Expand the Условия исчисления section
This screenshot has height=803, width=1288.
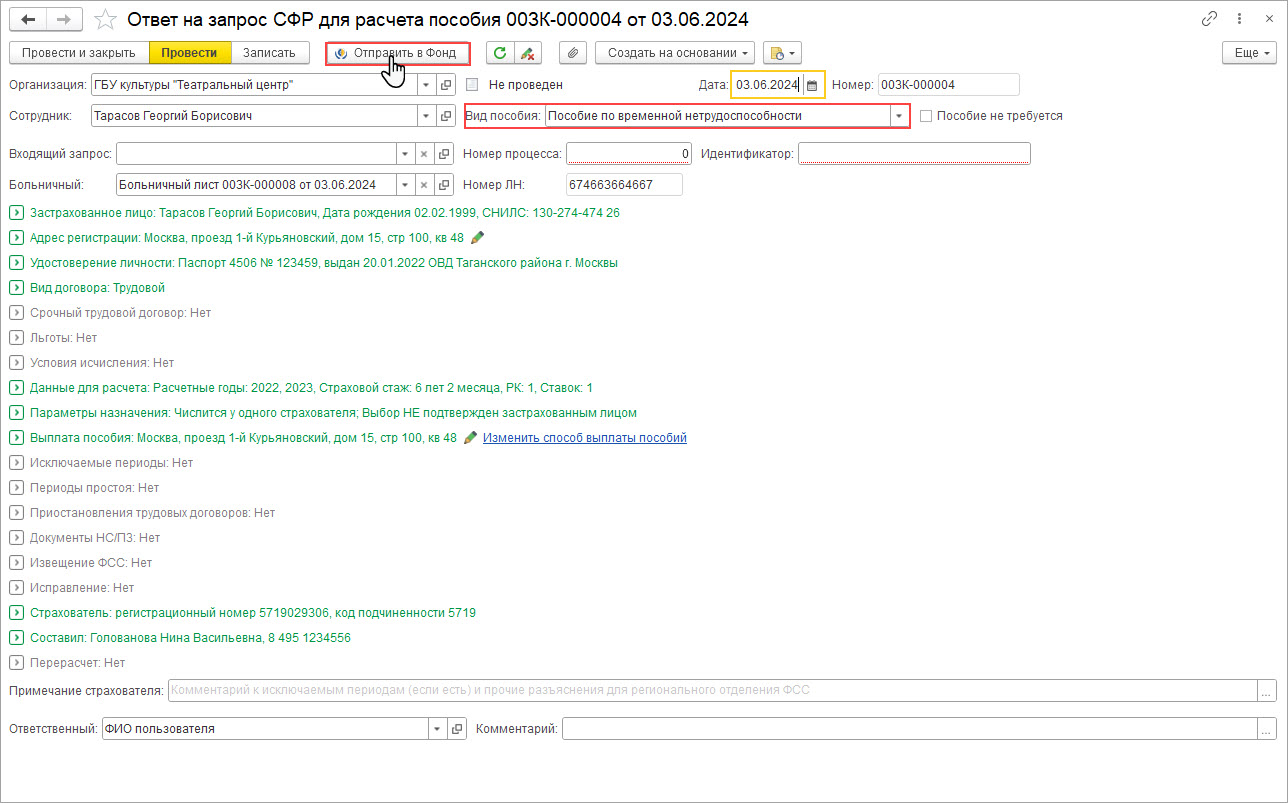pos(16,363)
